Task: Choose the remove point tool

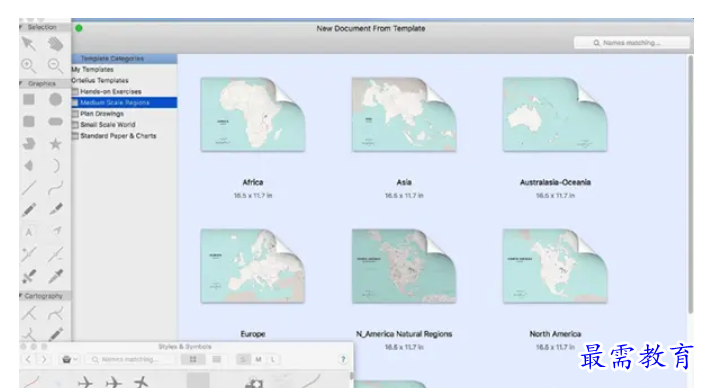Action: pos(56,254)
